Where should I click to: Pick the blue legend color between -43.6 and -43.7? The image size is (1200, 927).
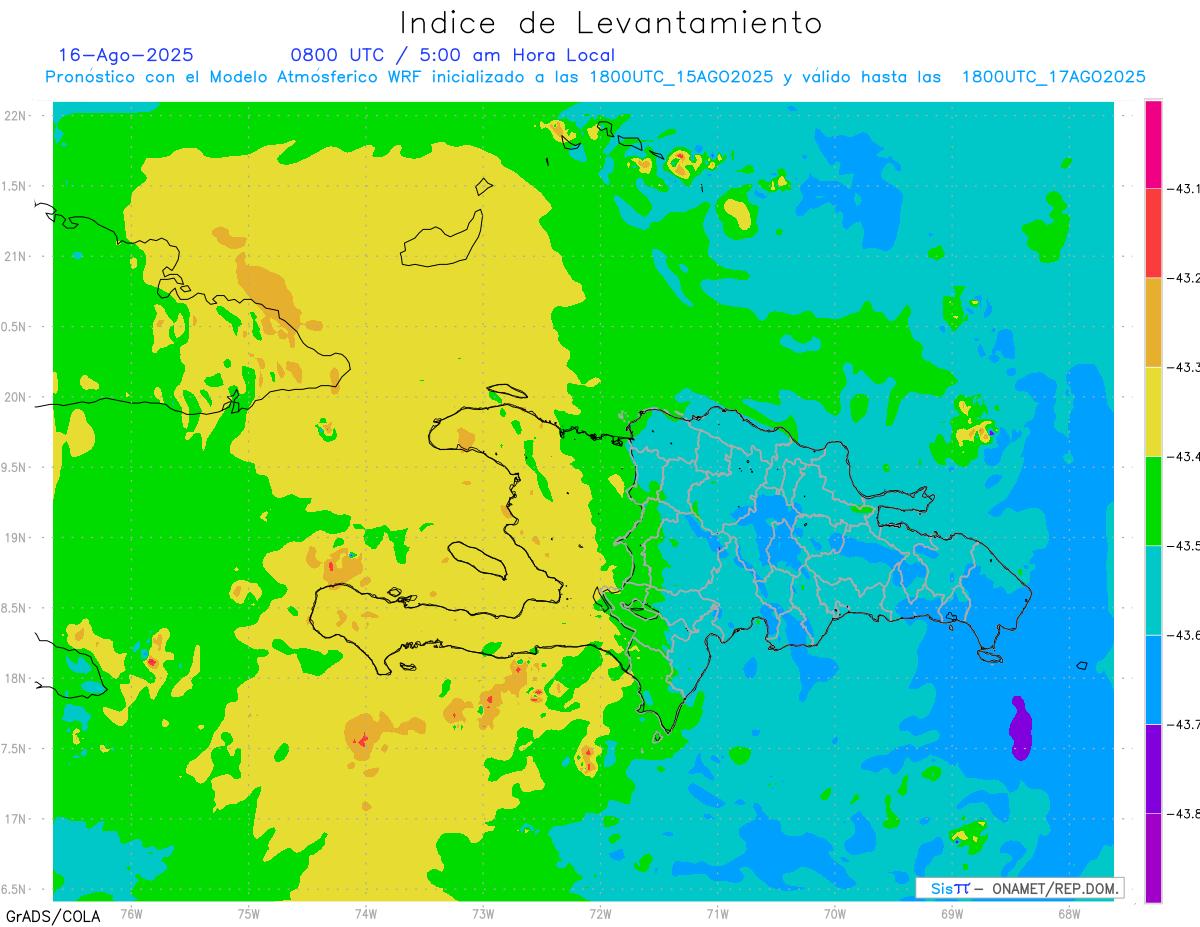coord(1153,679)
